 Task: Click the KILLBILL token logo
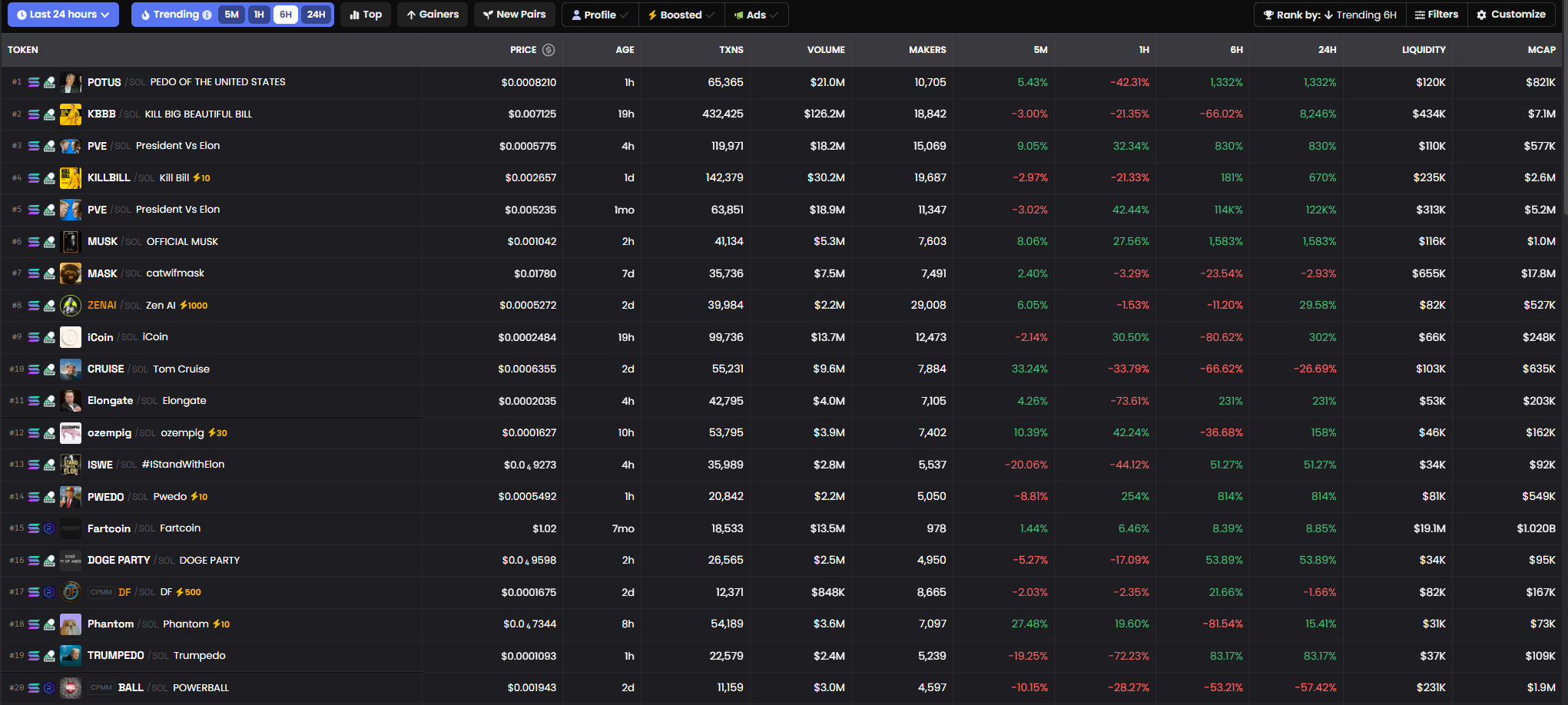71,178
